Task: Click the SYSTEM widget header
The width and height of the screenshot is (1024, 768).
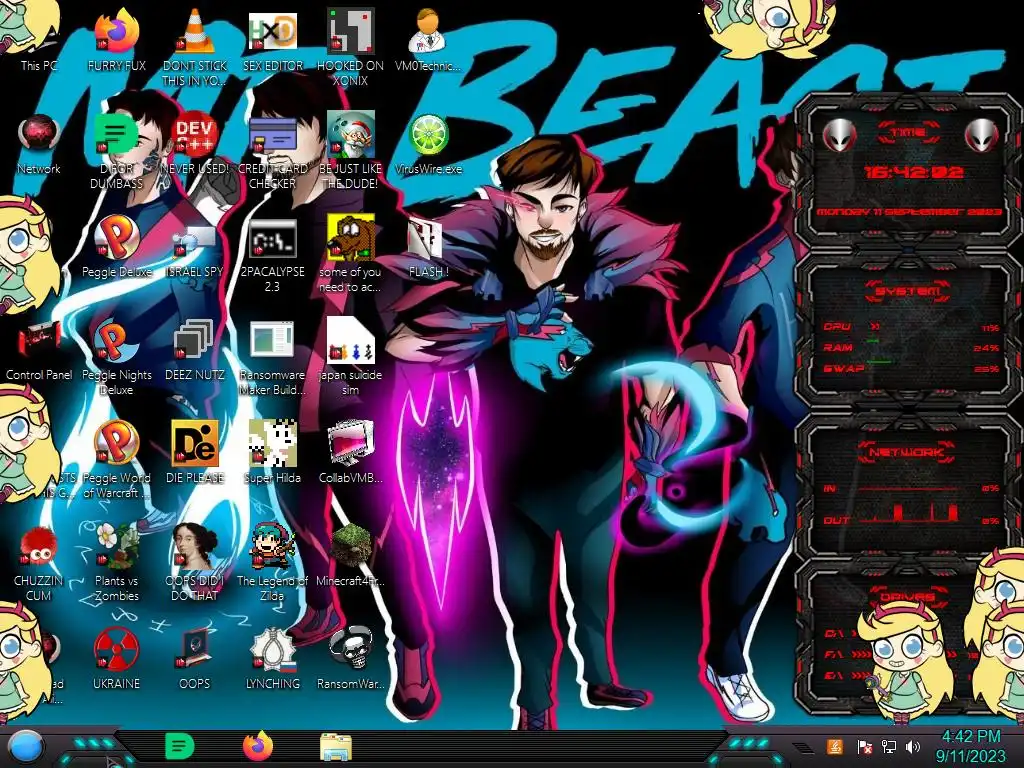Action: pyautogui.click(x=908, y=291)
